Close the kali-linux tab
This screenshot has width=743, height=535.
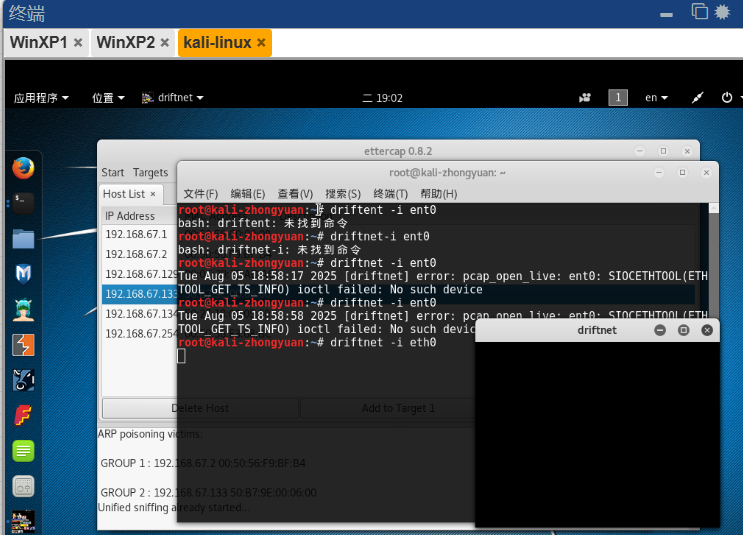pyautogui.click(x=261, y=43)
